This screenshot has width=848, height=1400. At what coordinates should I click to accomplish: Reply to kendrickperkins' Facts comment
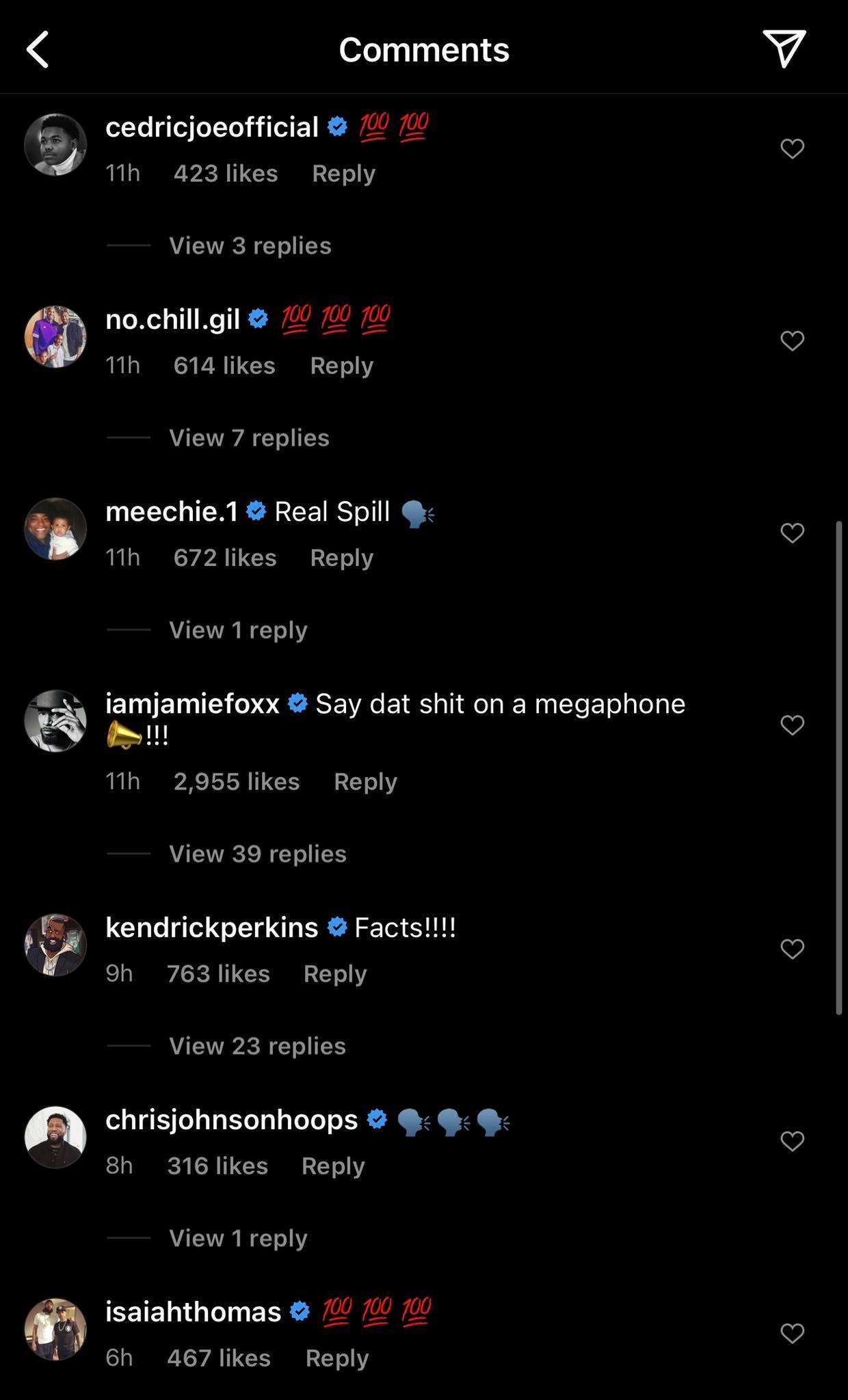(x=334, y=973)
